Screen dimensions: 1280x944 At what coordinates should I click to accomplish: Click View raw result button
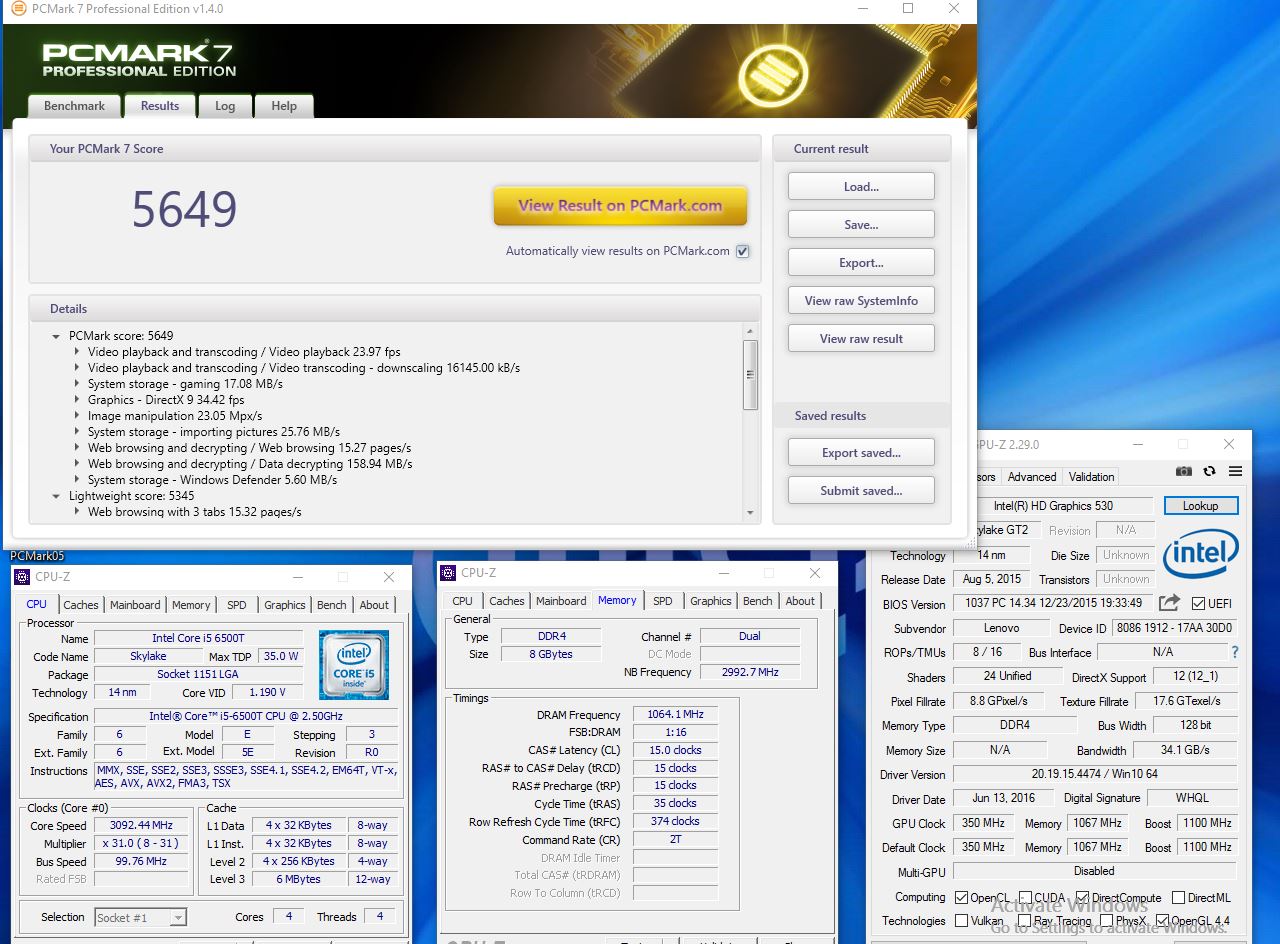point(861,339)
